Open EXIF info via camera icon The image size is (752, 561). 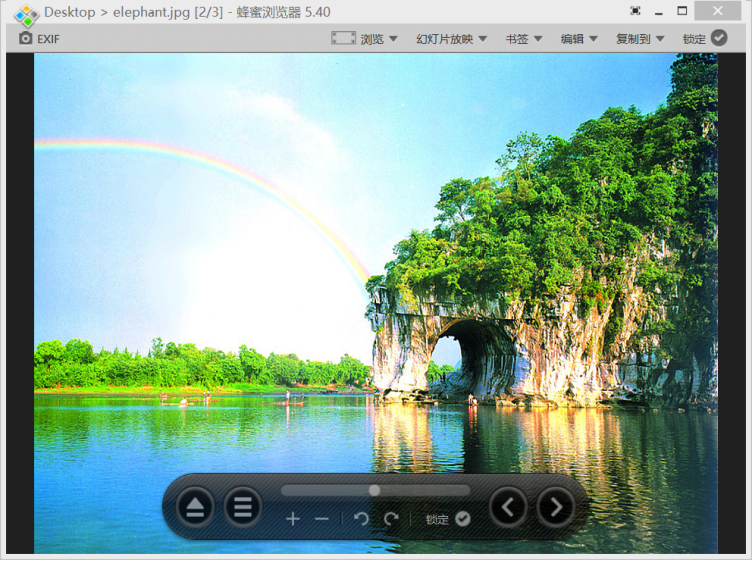[25, 38]
